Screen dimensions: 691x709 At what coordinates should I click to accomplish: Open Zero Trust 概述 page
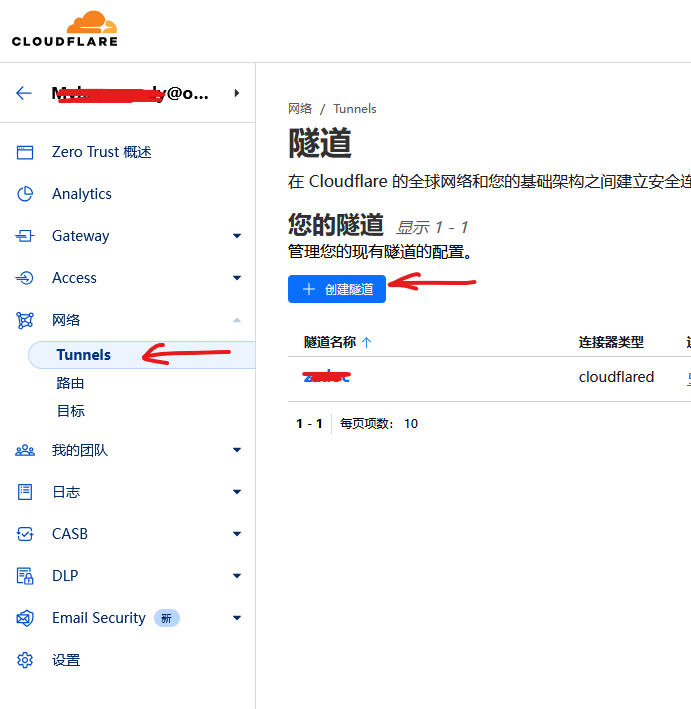click(x=101, y=152)
